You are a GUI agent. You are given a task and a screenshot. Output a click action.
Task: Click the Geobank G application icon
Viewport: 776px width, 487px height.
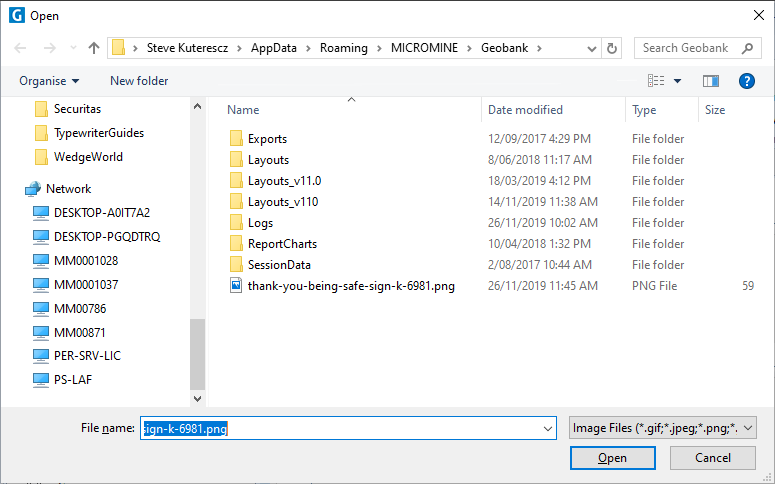tap(17, 15)
